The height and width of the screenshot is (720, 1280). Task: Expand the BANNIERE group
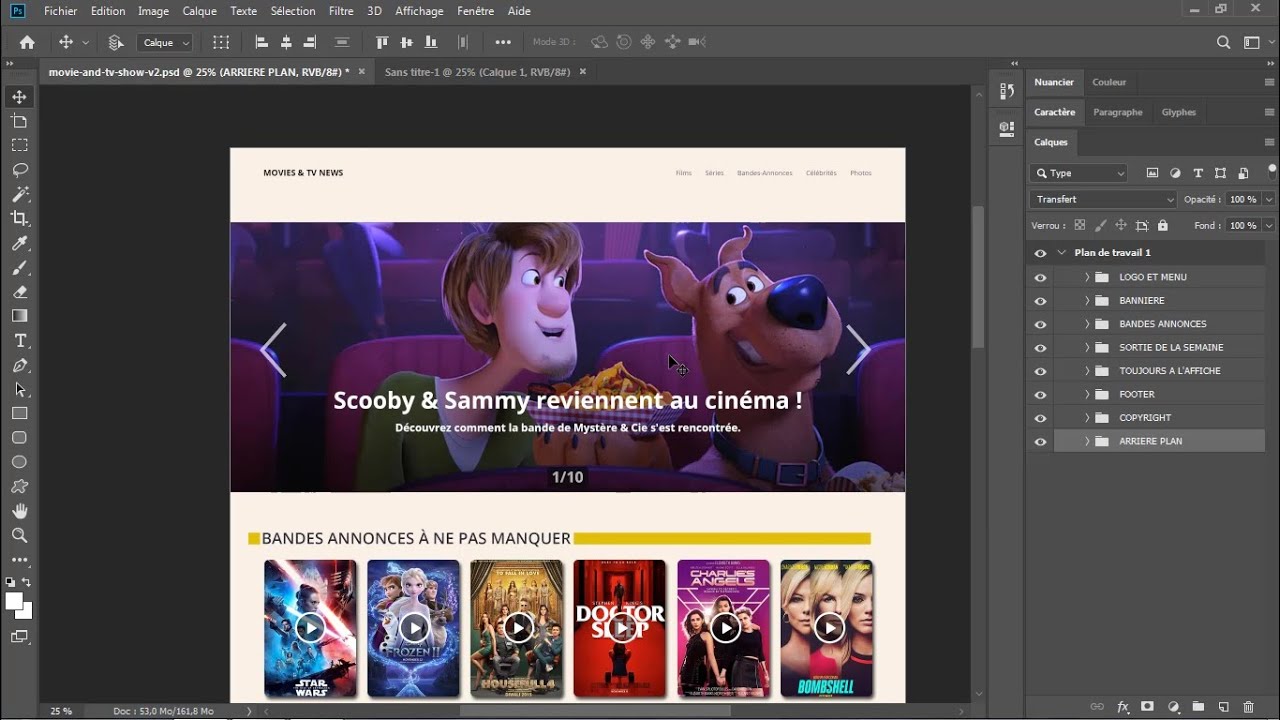coord(1087,300)
